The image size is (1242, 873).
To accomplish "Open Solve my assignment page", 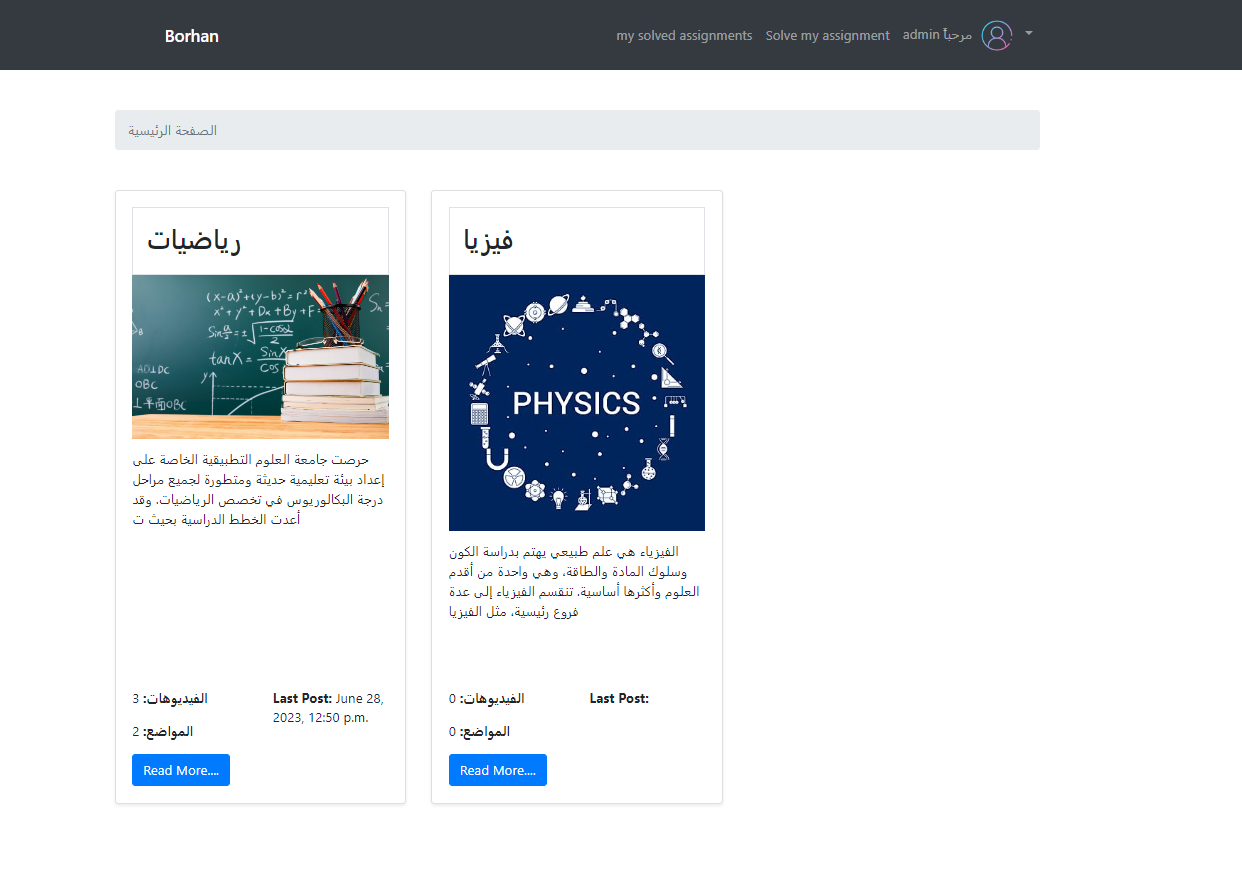I will [827, 35].
